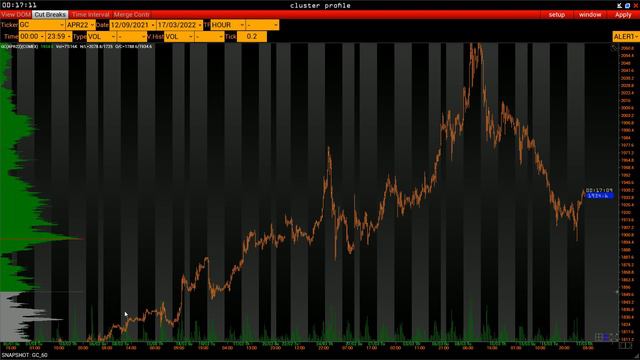Open the contract month dropdown APR22
The image size is (640, 360).
pyautogui.click(x=80, y=25)
